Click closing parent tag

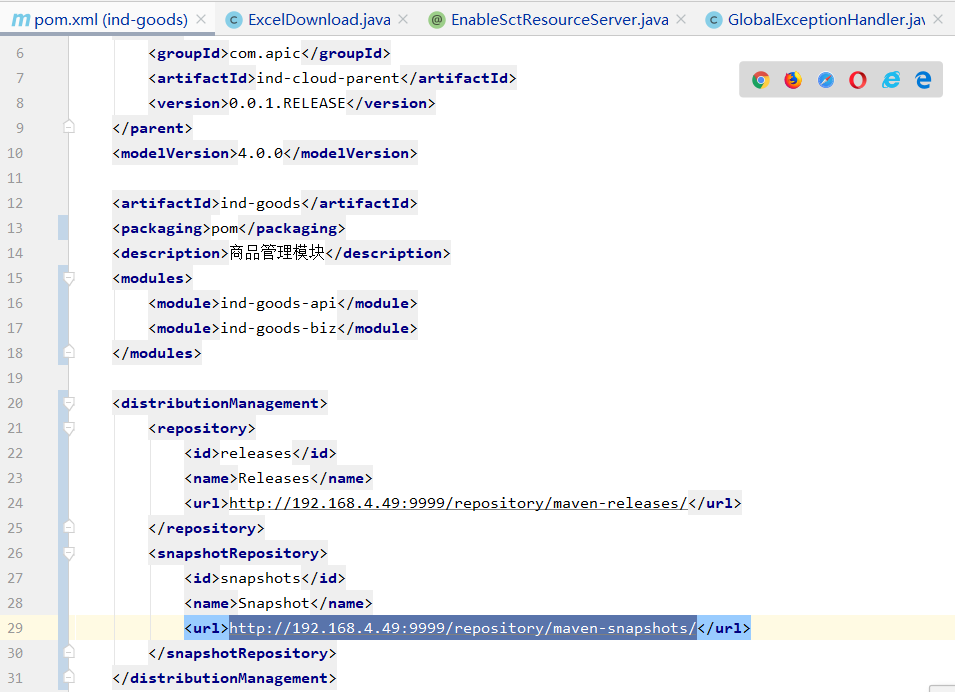(152, 129)
